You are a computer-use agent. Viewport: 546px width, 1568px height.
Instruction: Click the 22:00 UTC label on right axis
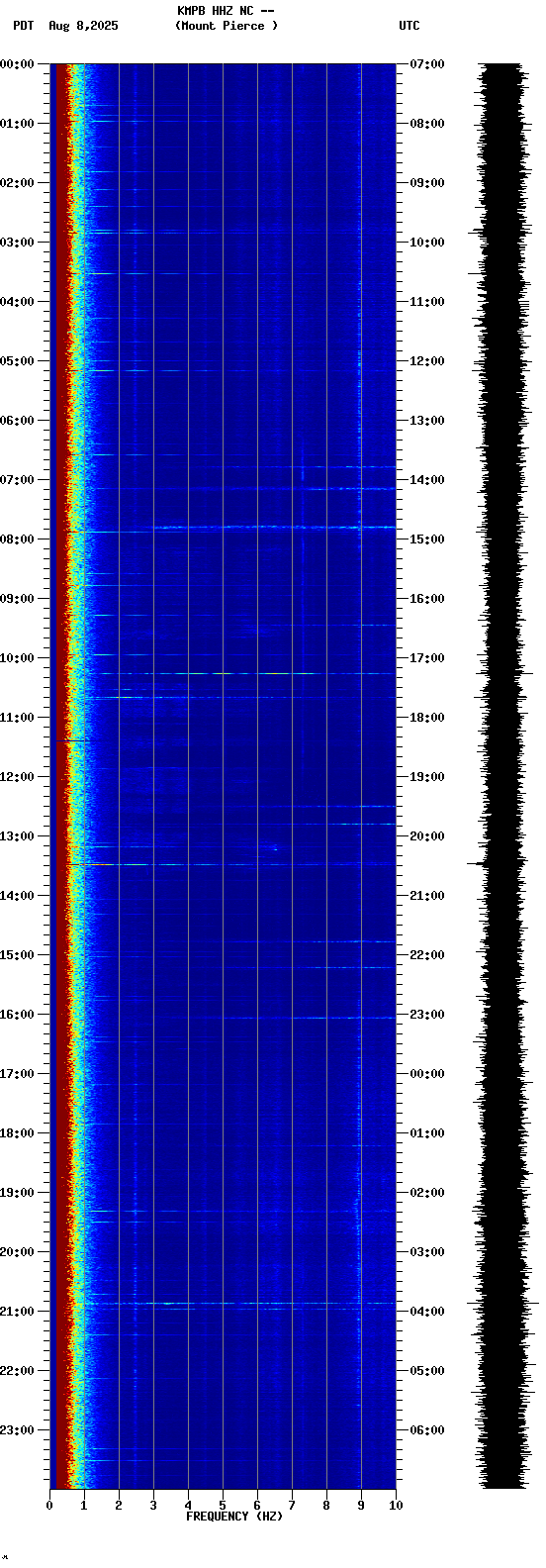427,955
